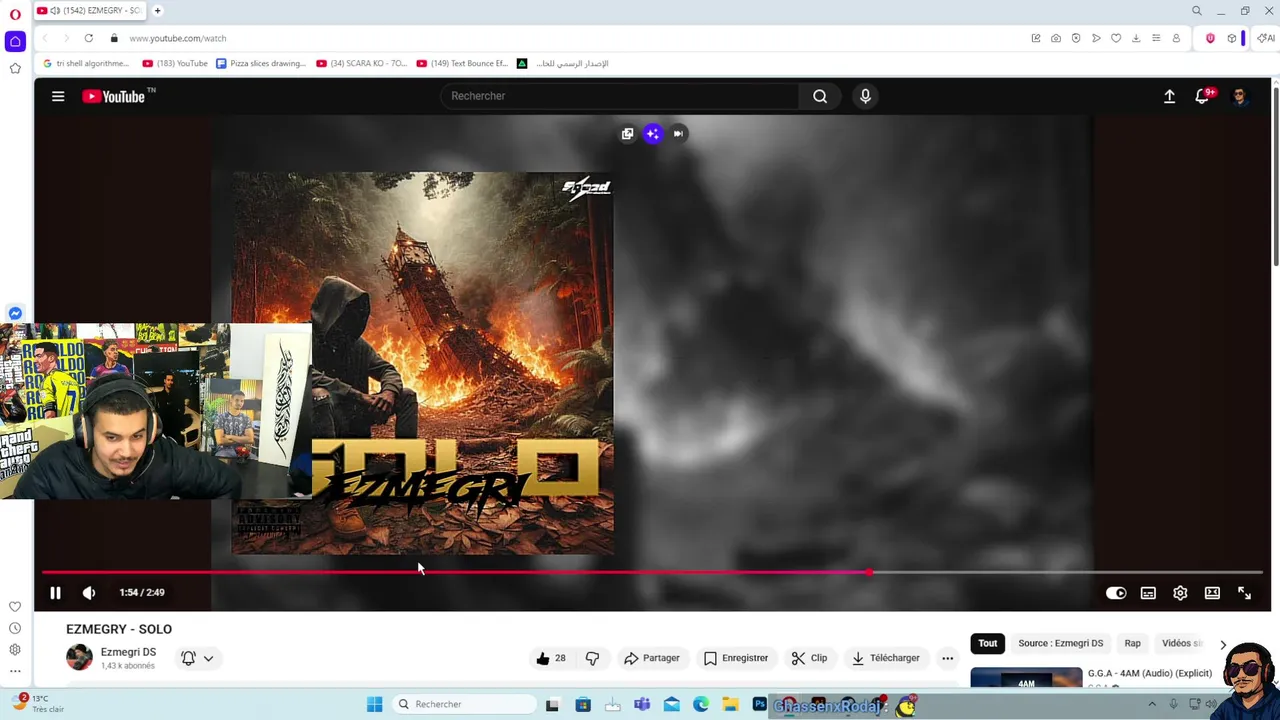
Task: Click the YouTube search magnifier button
Action: pos(820,96)
